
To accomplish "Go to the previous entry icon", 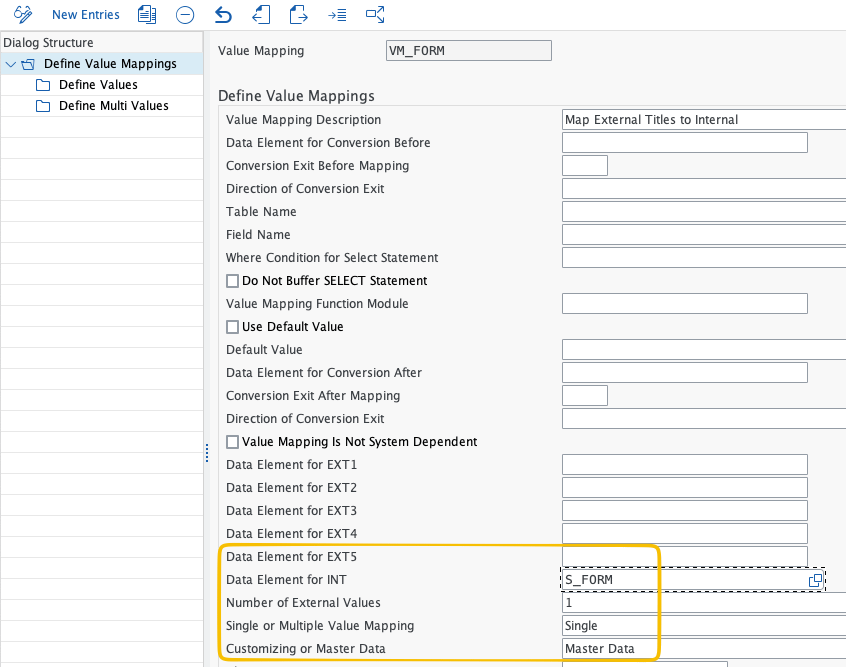I will click(x=261, y=15).
